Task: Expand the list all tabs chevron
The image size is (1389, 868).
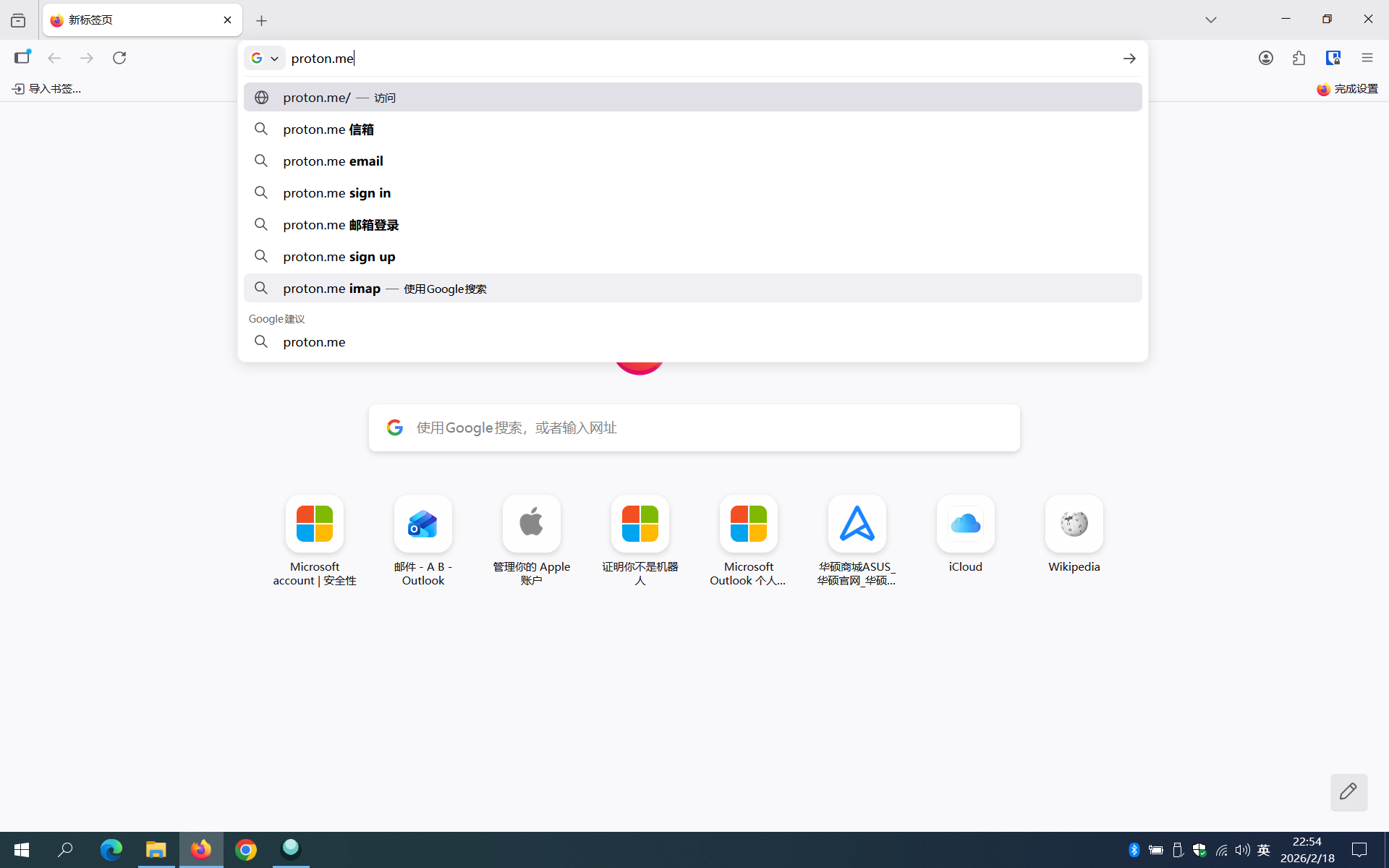Action: click(1210, 20)
